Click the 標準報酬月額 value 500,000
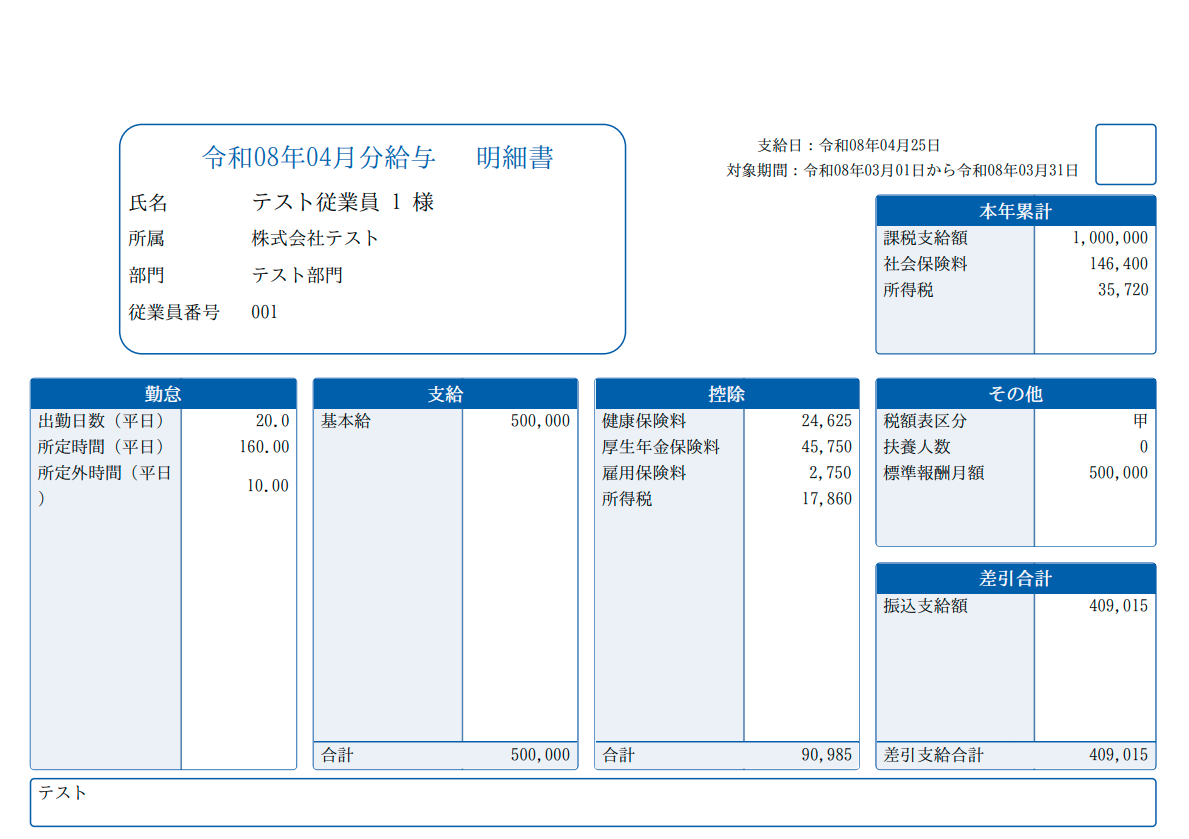The image size is (1189, 839). [1118, 473]
